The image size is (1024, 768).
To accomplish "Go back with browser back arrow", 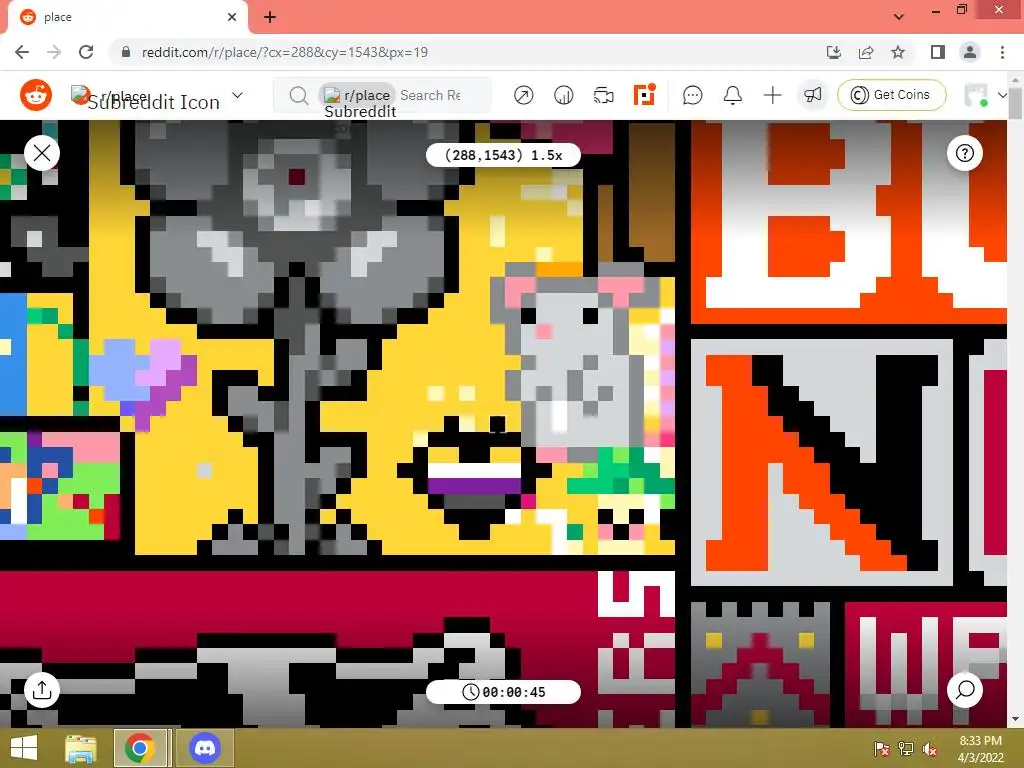I will tap(22, 52).
